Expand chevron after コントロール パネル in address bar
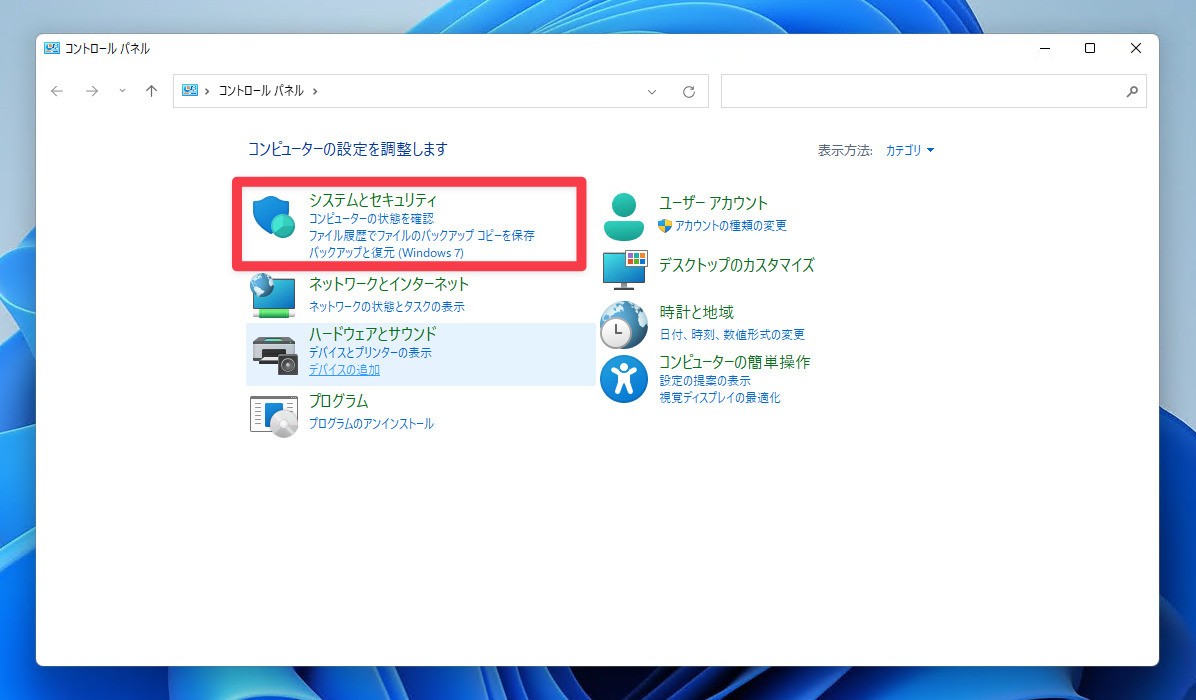 (315, 91)
